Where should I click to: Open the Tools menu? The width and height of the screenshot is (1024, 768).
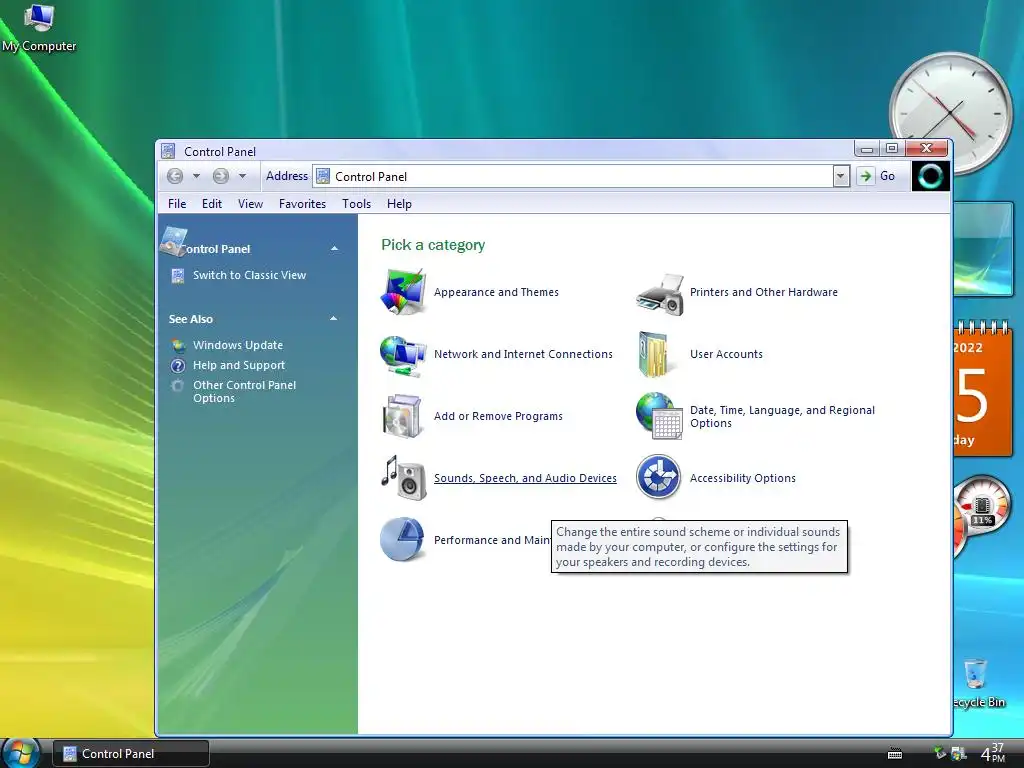tap(357, 204)
